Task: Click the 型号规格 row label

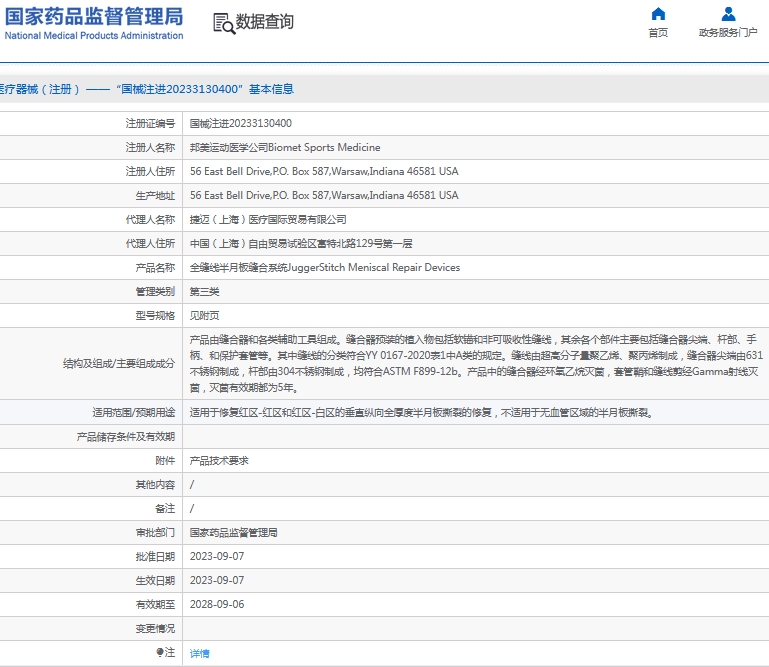Action: coord(155,316)
